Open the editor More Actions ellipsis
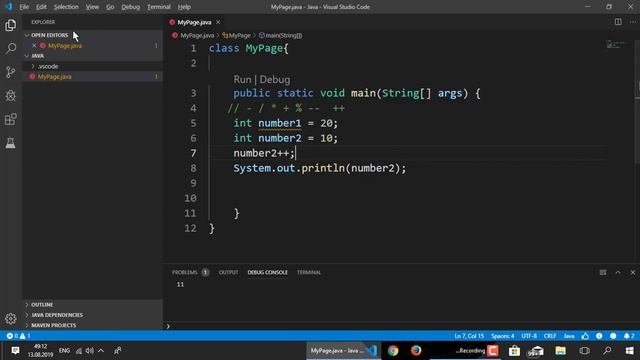The width and height of the screenshot is (640, 360). (633, 22)
